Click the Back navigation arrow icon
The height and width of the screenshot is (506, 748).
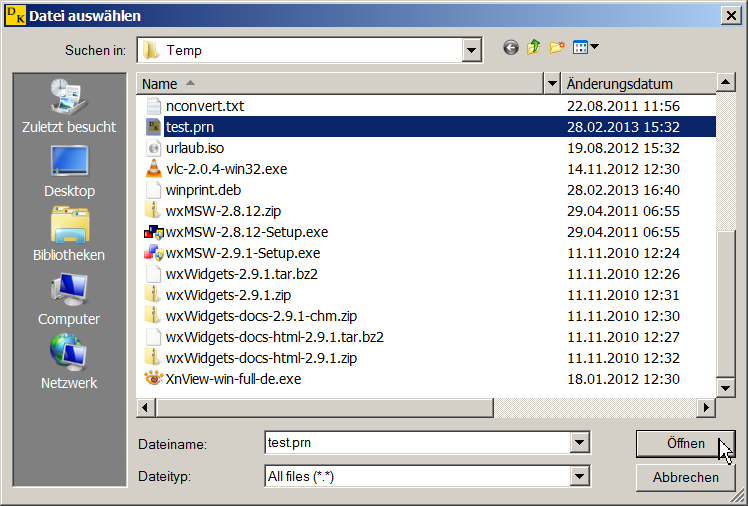pos(511,48)
